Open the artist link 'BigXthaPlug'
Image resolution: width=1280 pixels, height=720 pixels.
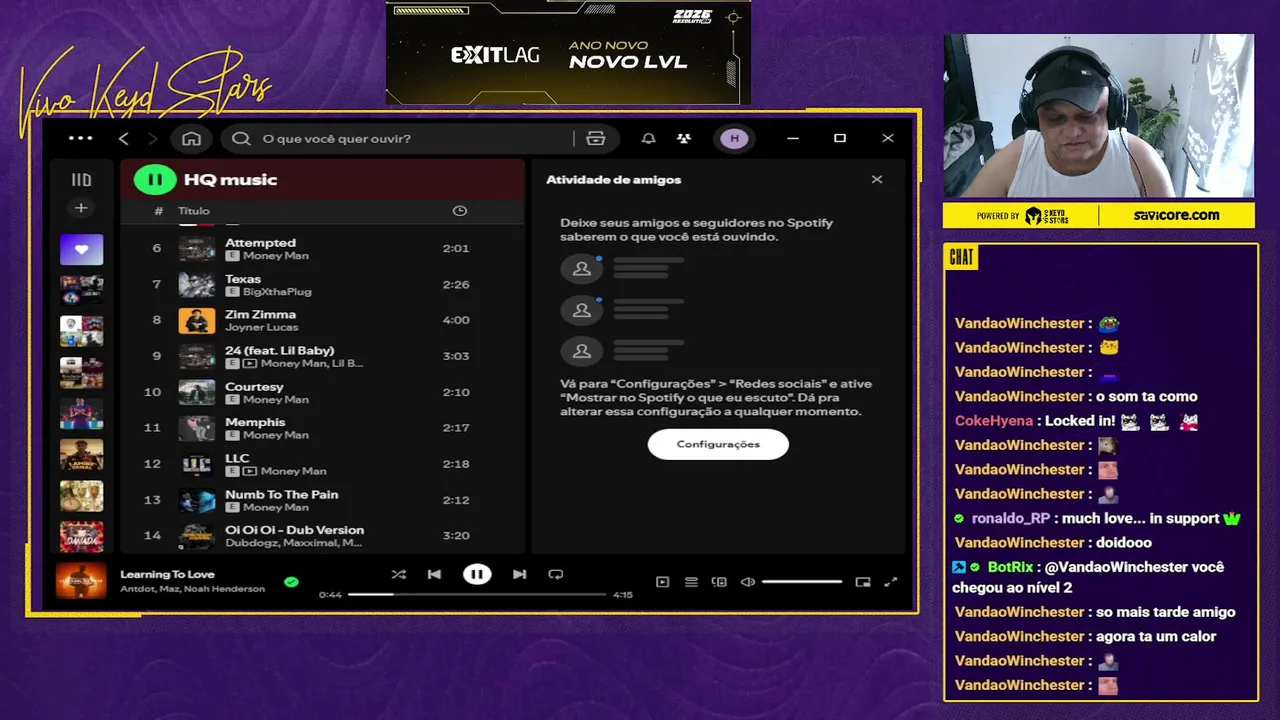coord(277,292)
